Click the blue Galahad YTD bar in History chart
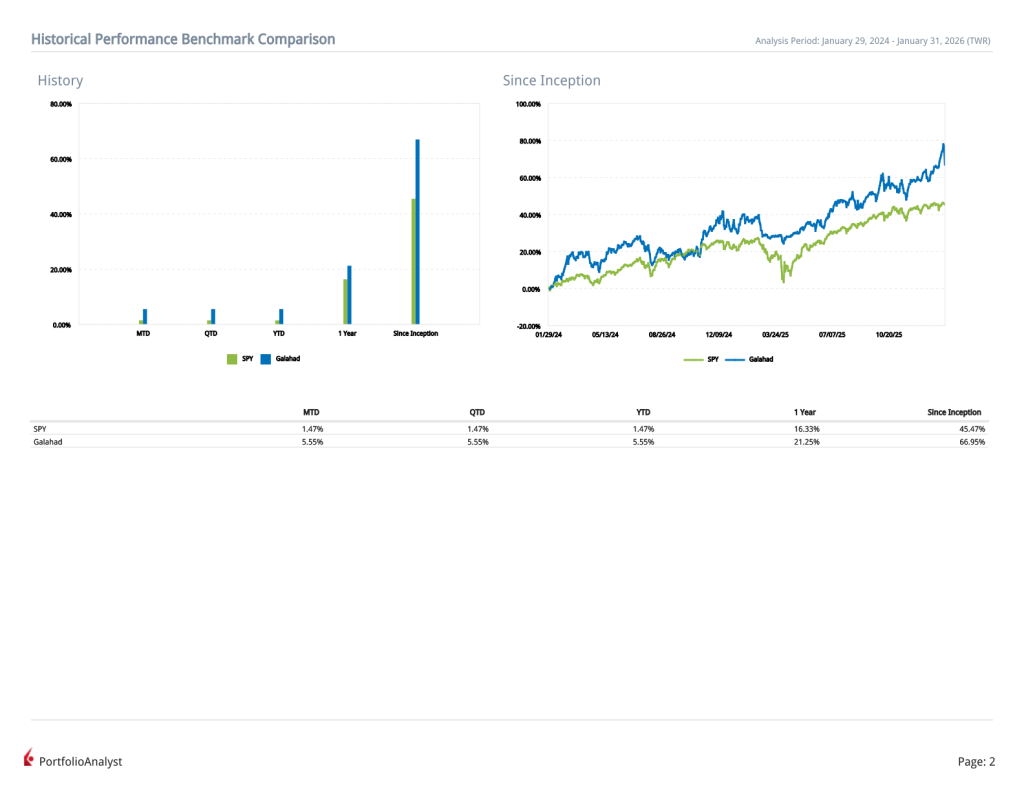Image resolution: width=1024 pixels, height=791 pixels. (281, 316)
